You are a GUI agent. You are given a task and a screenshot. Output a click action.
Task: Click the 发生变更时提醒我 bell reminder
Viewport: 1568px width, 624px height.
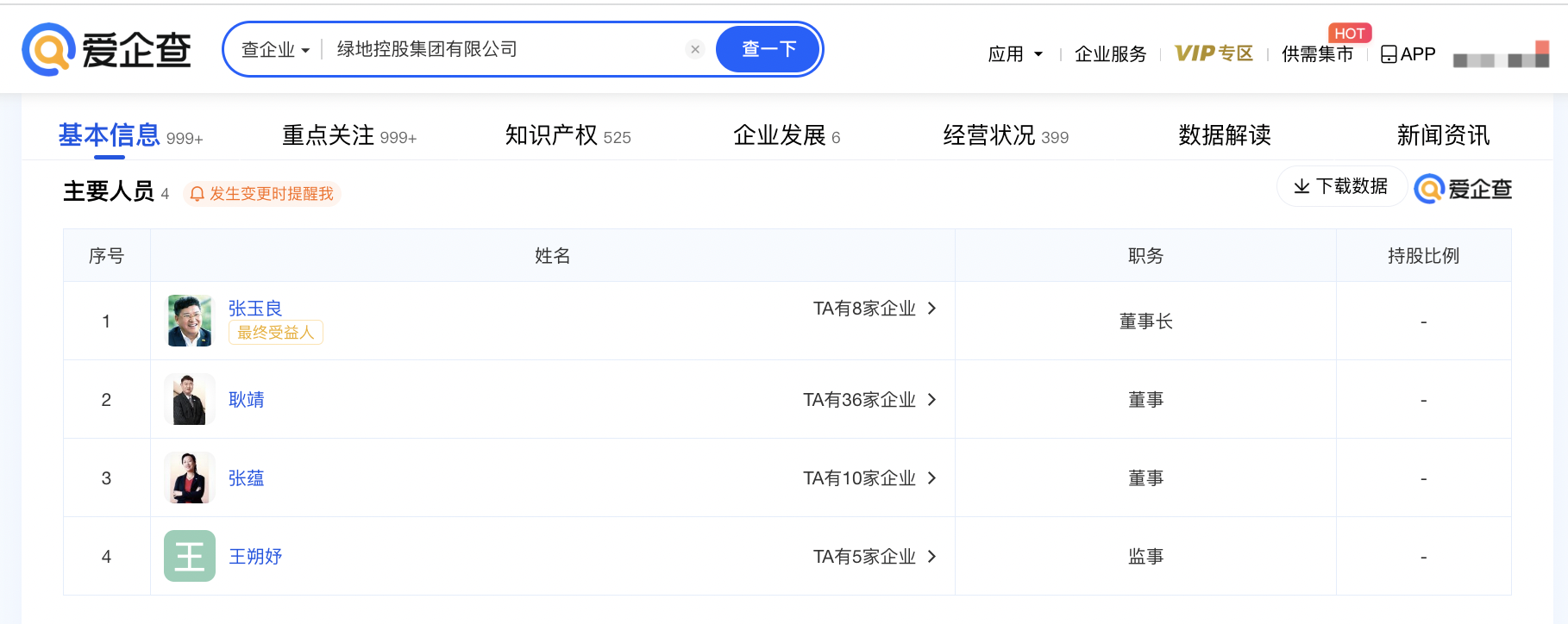pos(261,194)
